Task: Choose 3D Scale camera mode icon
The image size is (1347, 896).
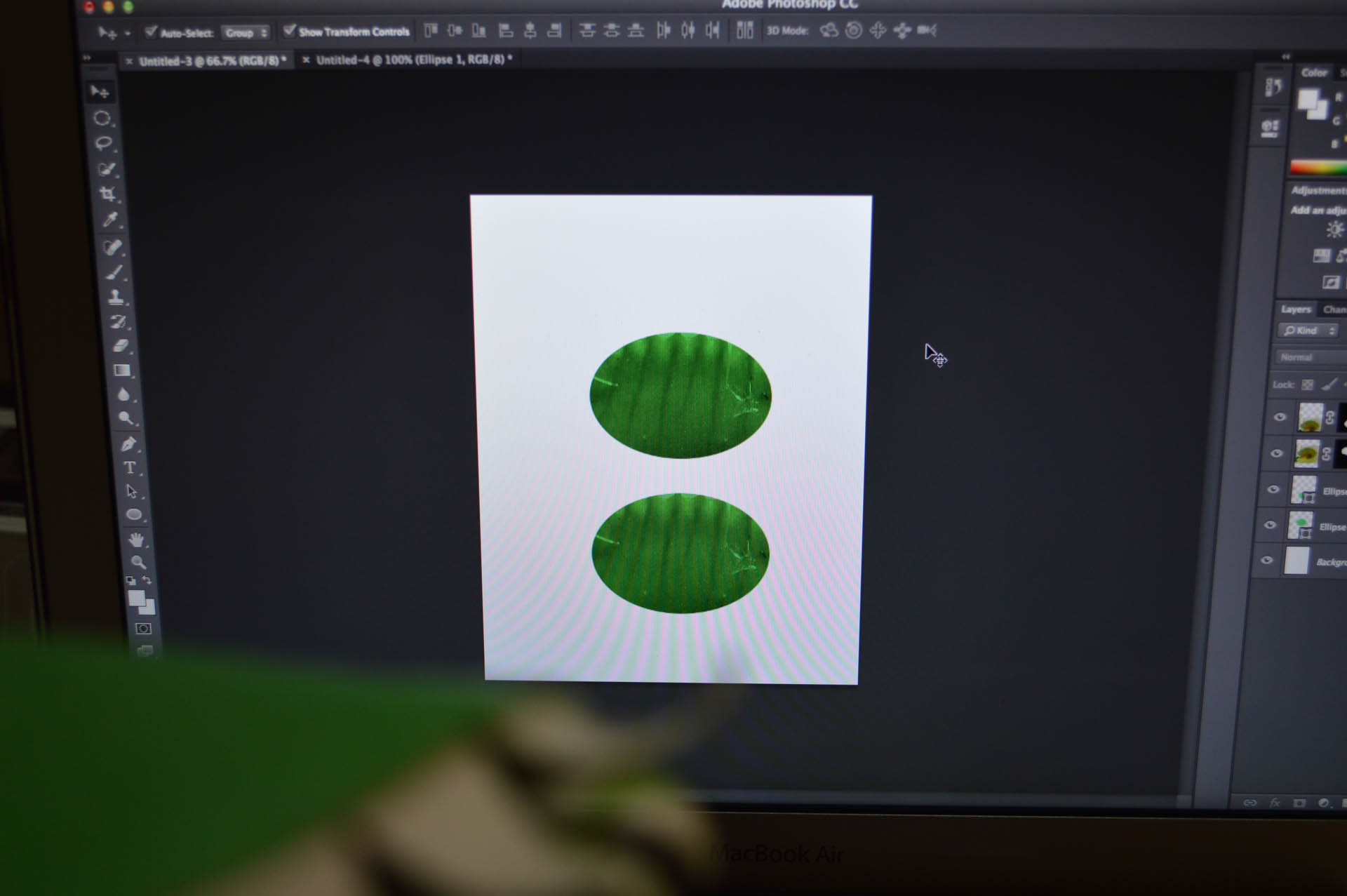Action: click(x=927, y=30)
